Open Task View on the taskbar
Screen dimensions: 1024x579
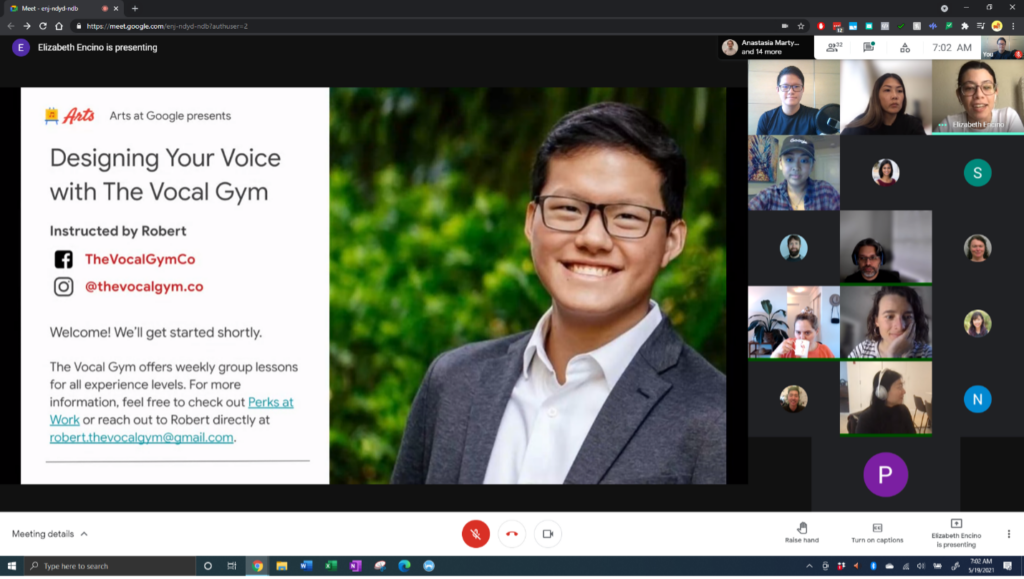pyautogui.click(x=232, y=566)
